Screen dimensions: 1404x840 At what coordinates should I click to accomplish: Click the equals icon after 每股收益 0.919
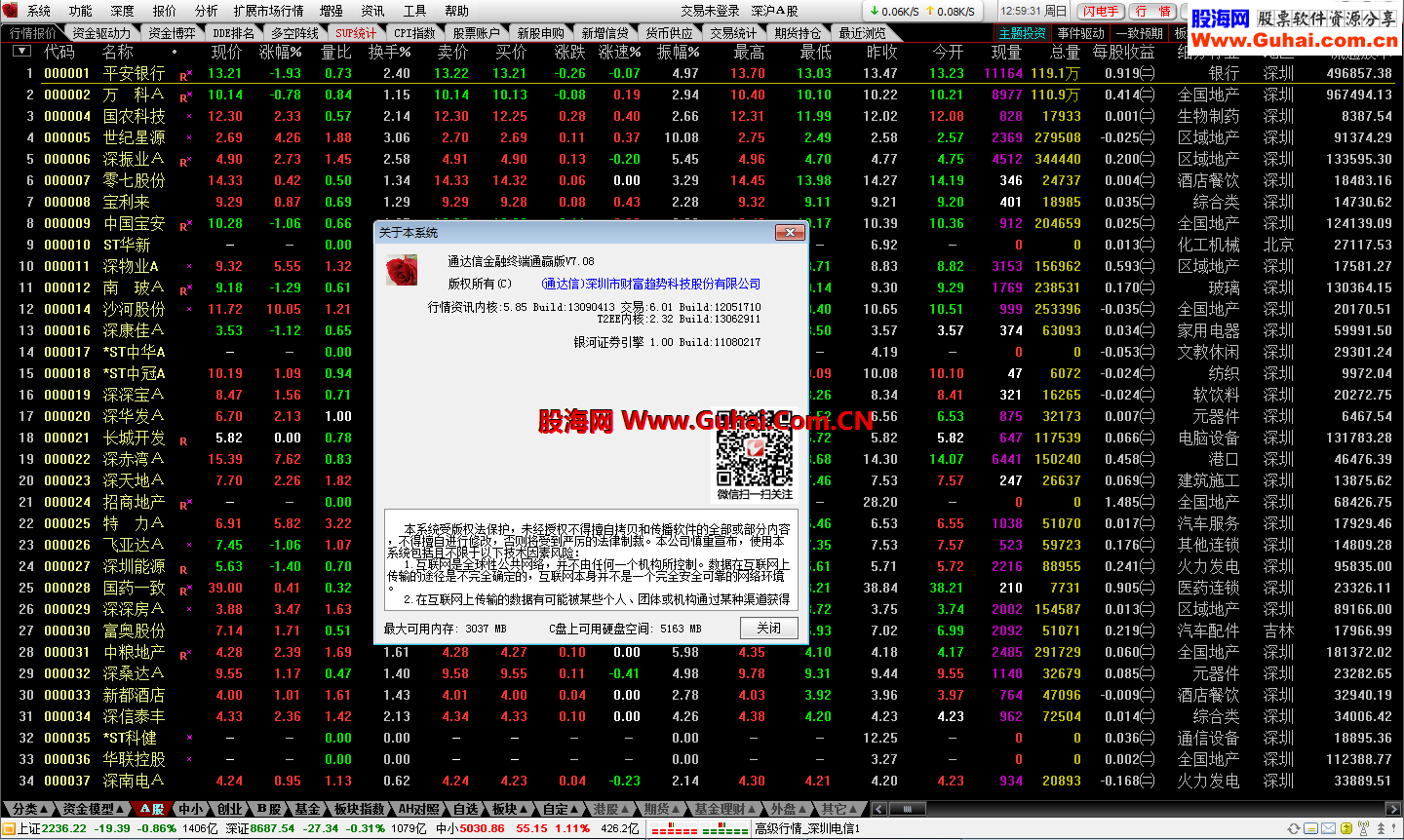coord(1148,73)
